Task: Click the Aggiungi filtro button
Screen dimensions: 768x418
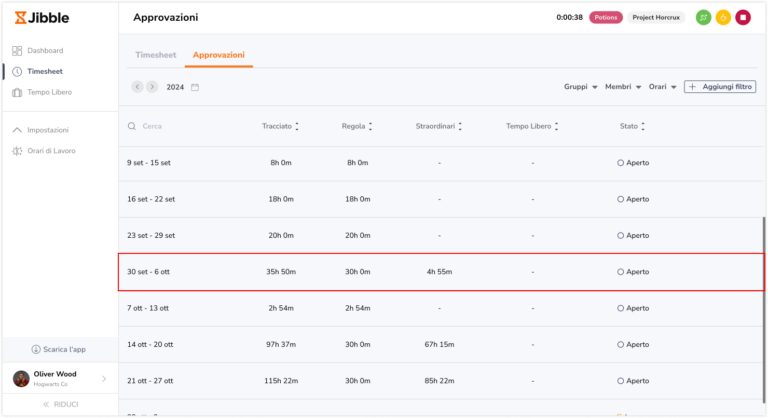Action: 720,87
